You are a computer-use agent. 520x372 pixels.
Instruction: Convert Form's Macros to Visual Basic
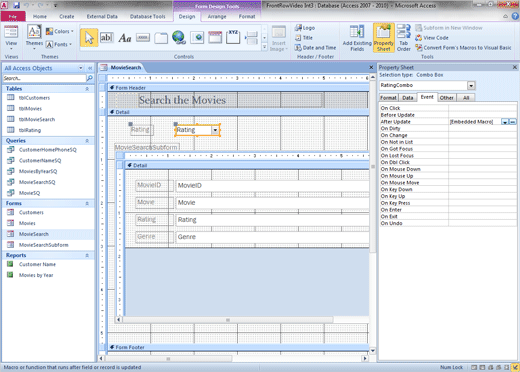(463, 48)
